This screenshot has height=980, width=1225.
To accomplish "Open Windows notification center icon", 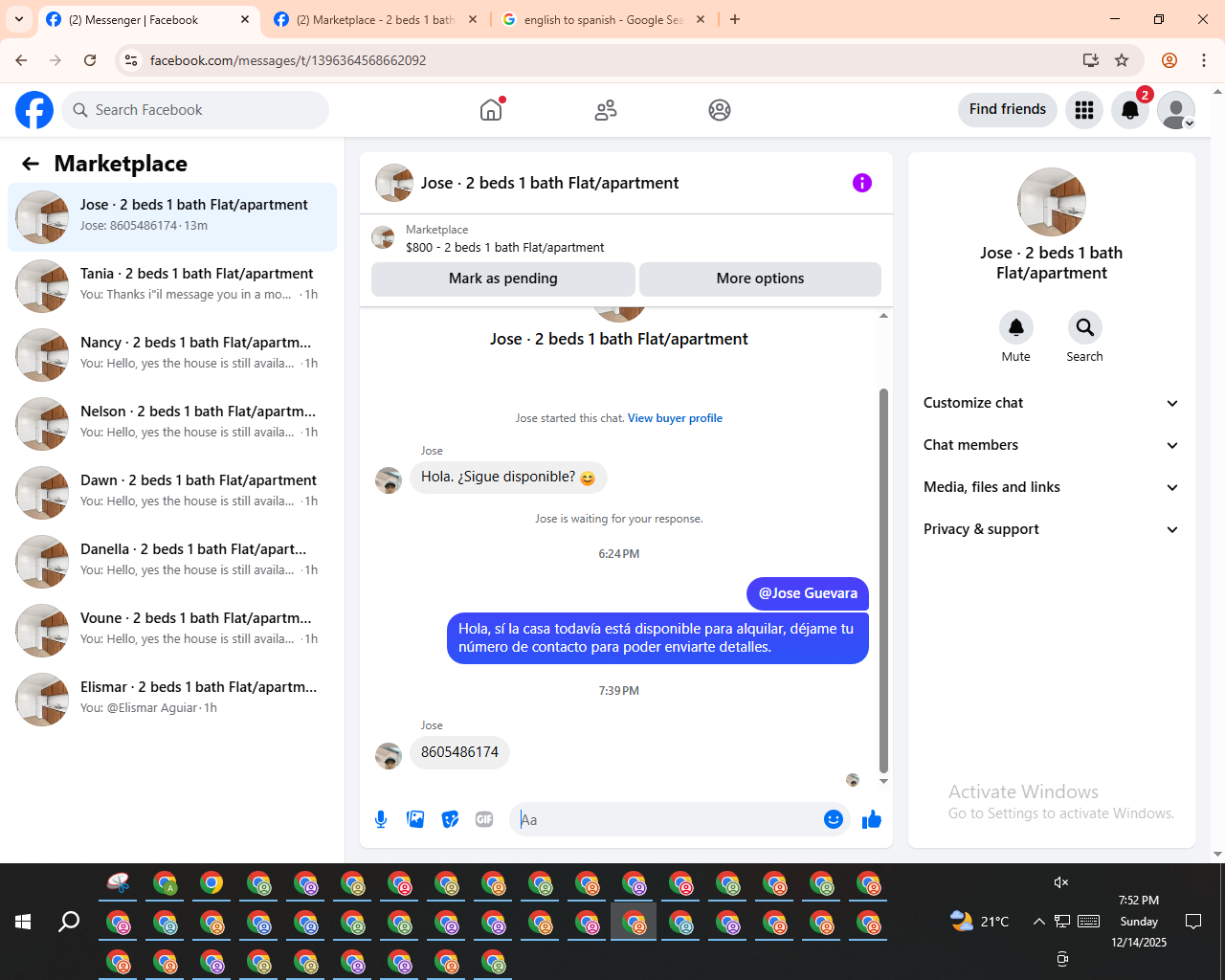I will click(1193, 922).
